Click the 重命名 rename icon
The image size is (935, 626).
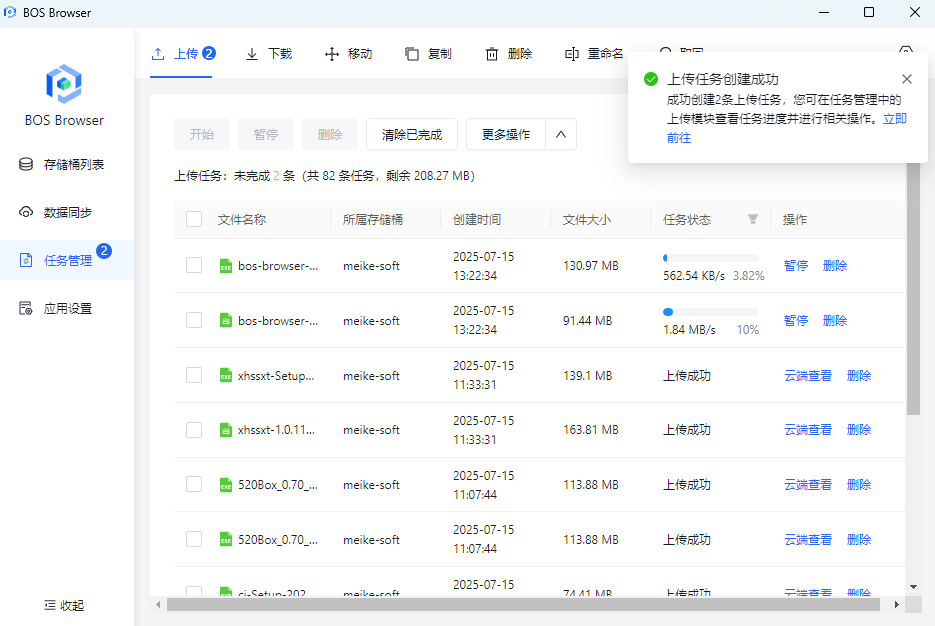point(572,54)
